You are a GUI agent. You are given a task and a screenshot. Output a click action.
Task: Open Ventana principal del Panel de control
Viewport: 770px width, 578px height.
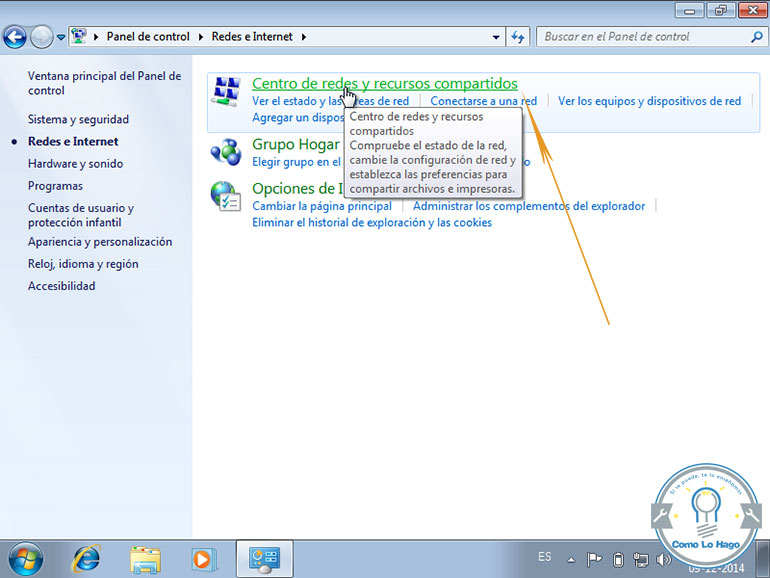[x=105, y=83]
